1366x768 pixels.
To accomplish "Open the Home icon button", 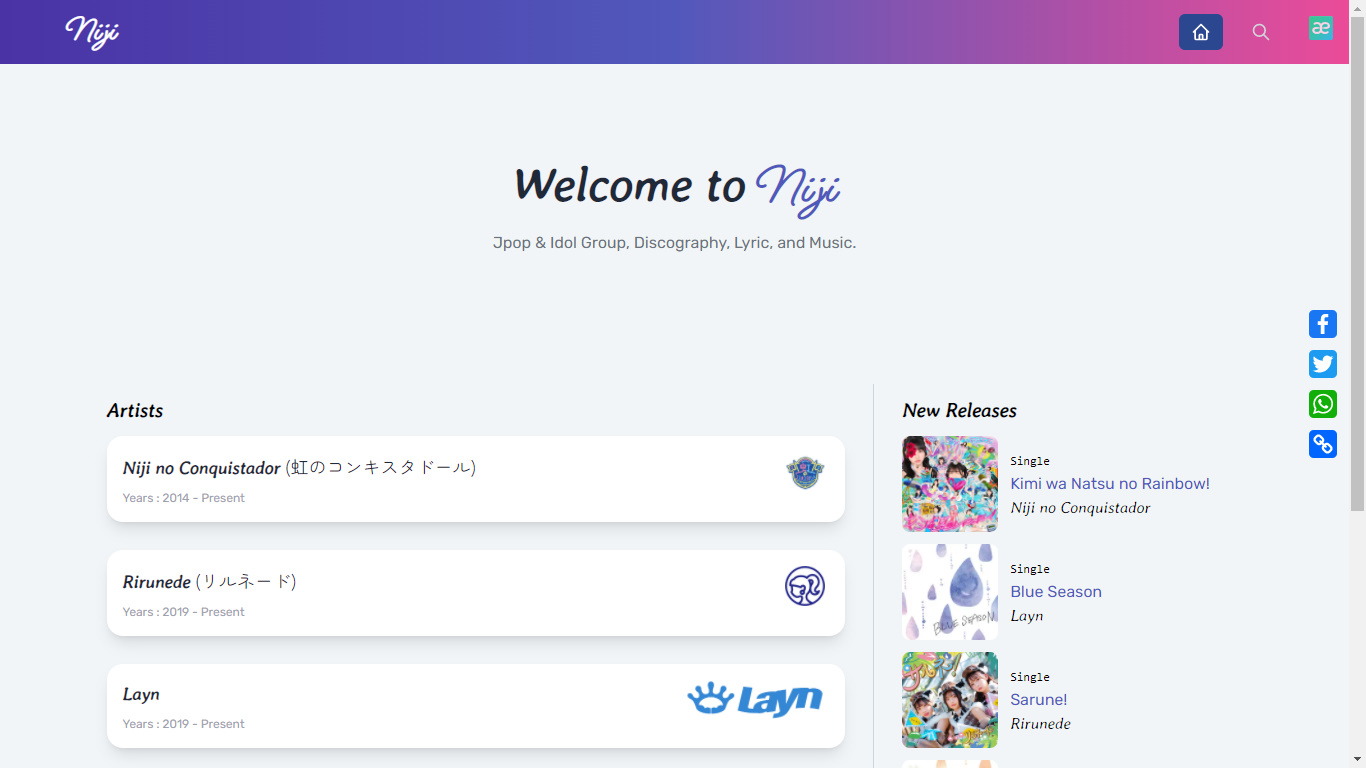I will click(x=1200, y=32).
